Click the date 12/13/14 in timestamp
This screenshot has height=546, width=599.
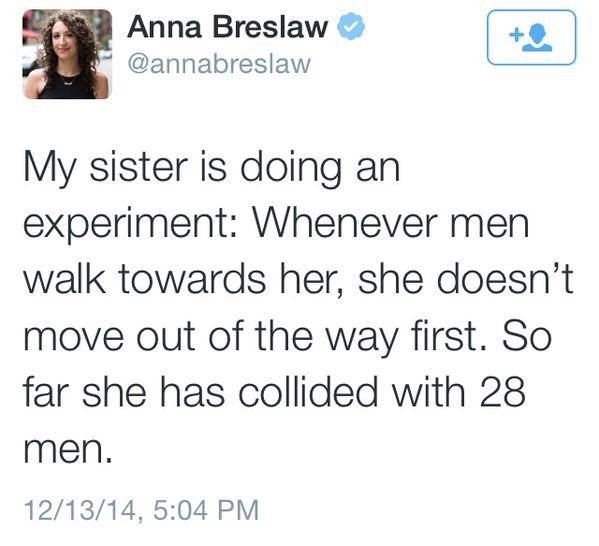80,510
